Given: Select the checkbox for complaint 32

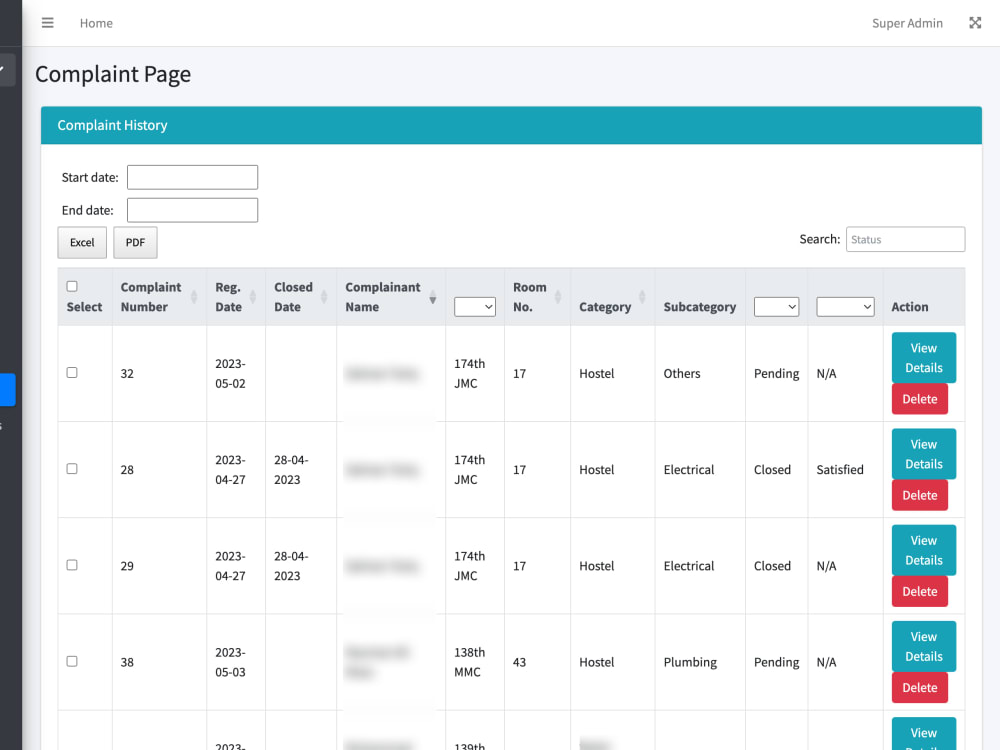Looking at the screenshot, I should (72, 372).
